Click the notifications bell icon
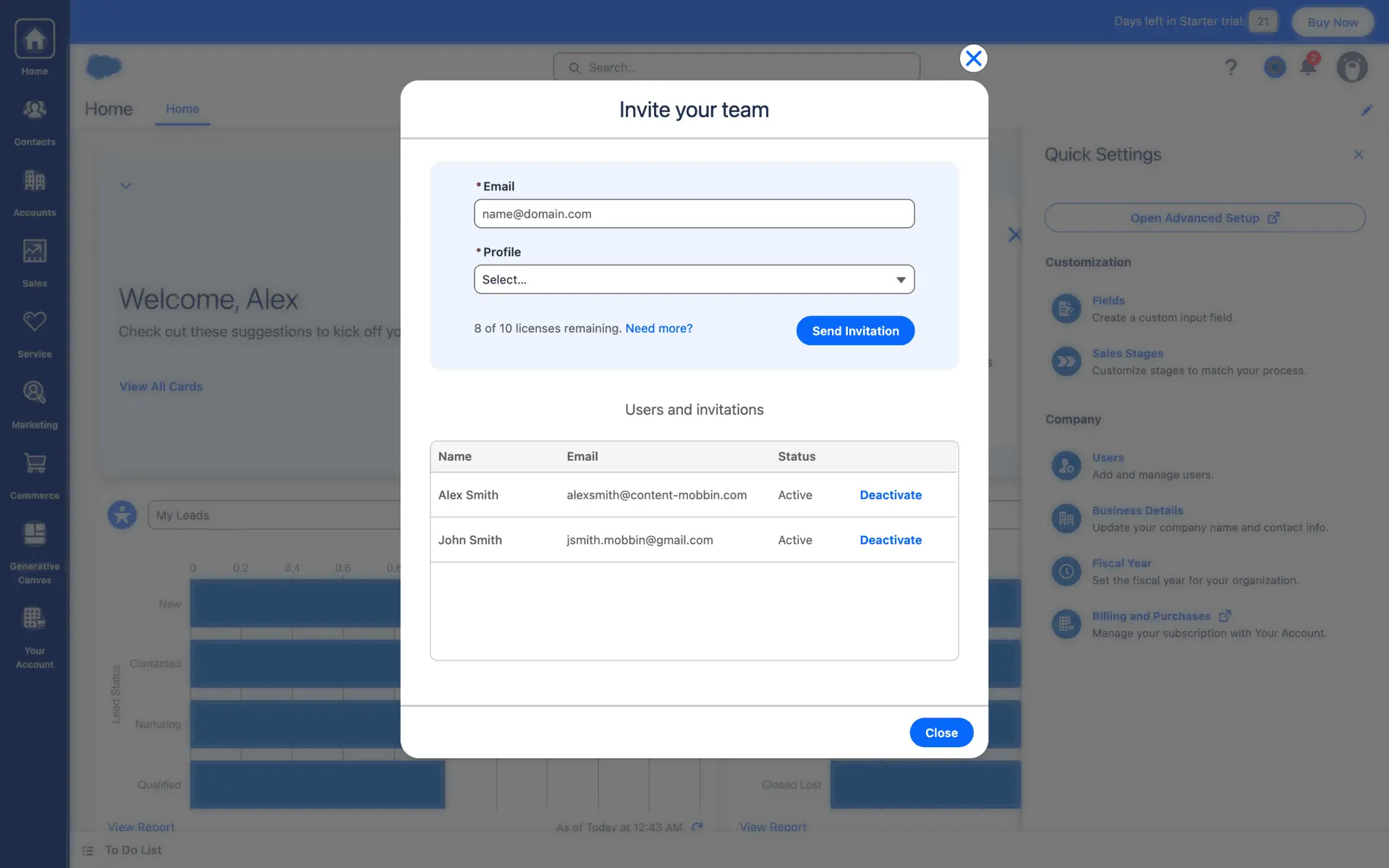This screenshot has width=1389, height=868. [1307, 67]
